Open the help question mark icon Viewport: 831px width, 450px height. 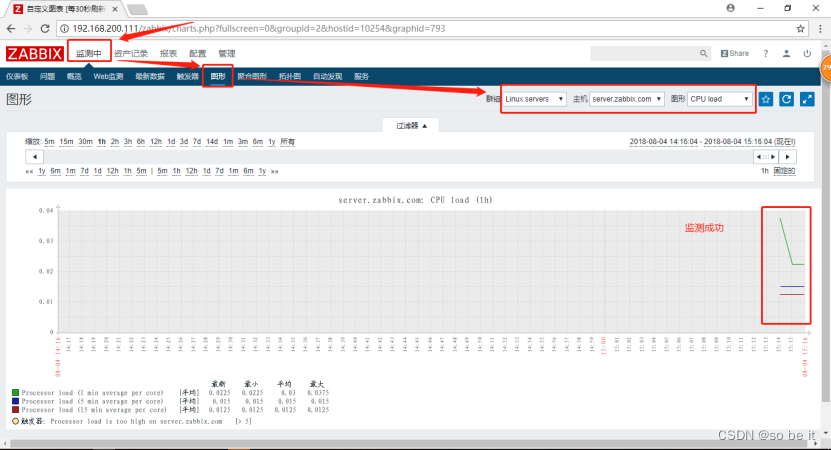765,54
